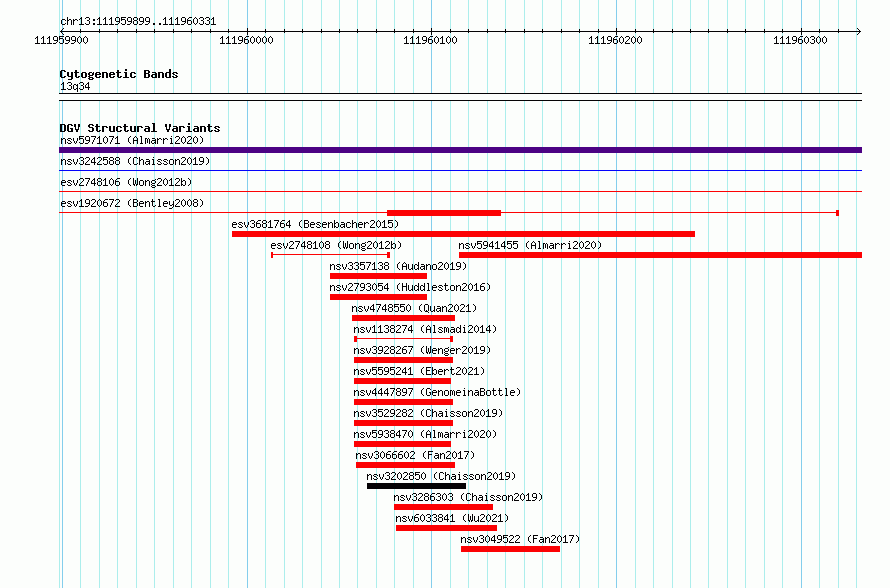Screen dimensions: 890x588
Task: Select the thick red esv1920672 feature segment
Action: pyautogui.click(x=444, y=213)
